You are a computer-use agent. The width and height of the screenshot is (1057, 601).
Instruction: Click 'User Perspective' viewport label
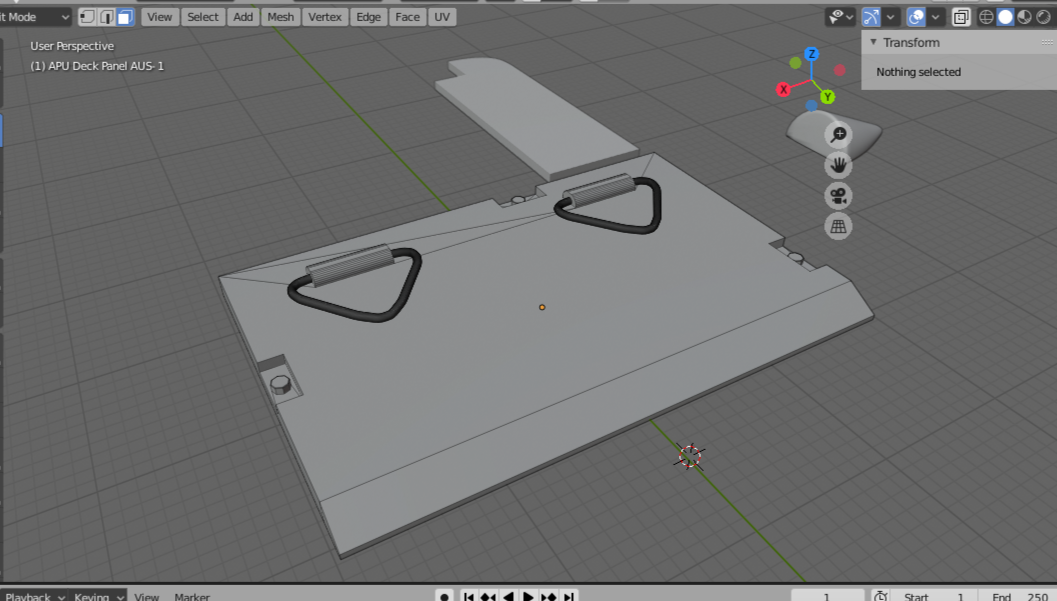click(x=72, y=46)
